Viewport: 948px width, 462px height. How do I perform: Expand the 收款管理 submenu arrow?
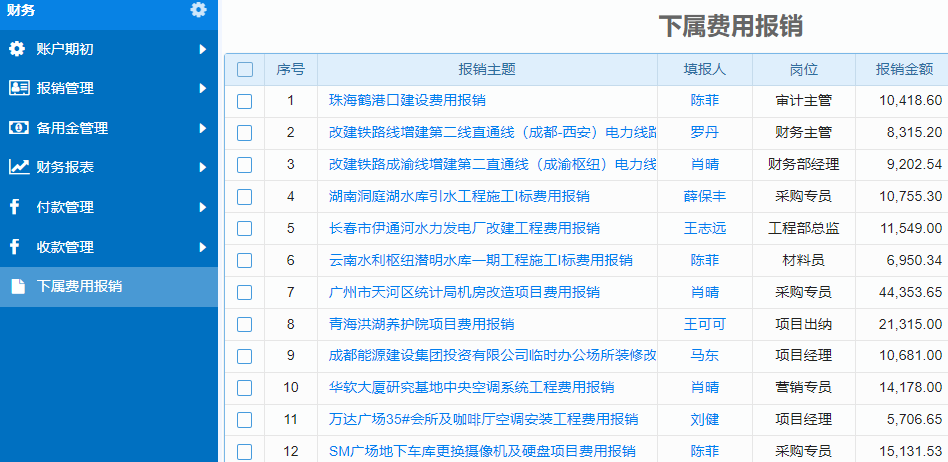pos(202,247)
